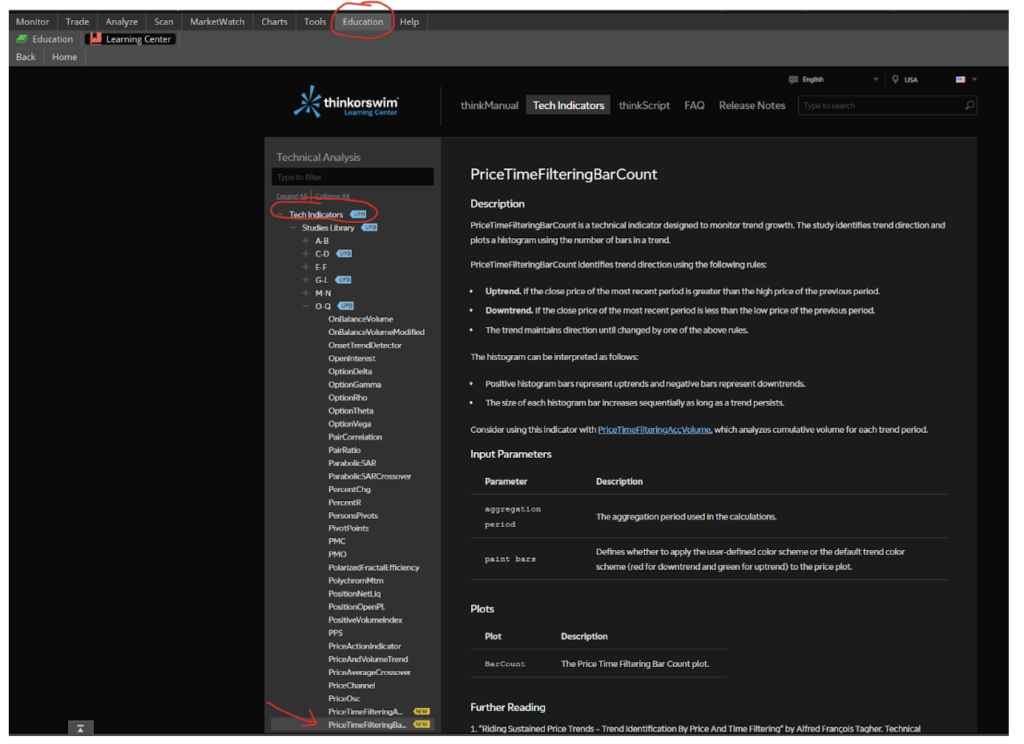1024x744 pixels.
Task: Select the MarketWatch main tab
Action: 217,22
